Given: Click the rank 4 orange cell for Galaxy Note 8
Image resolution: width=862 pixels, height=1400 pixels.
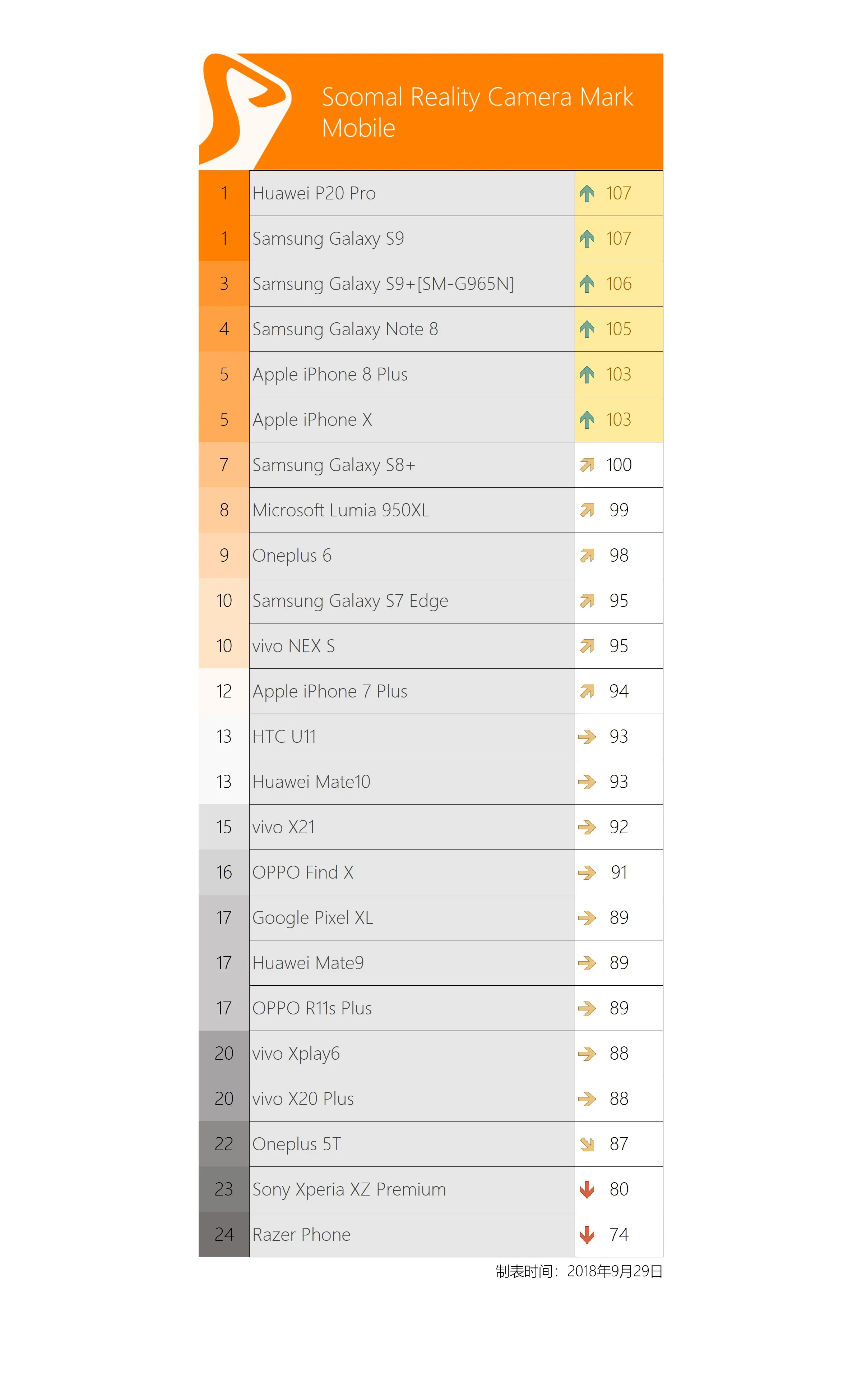Looking at the screenshot, I should (x=224, y=329).
